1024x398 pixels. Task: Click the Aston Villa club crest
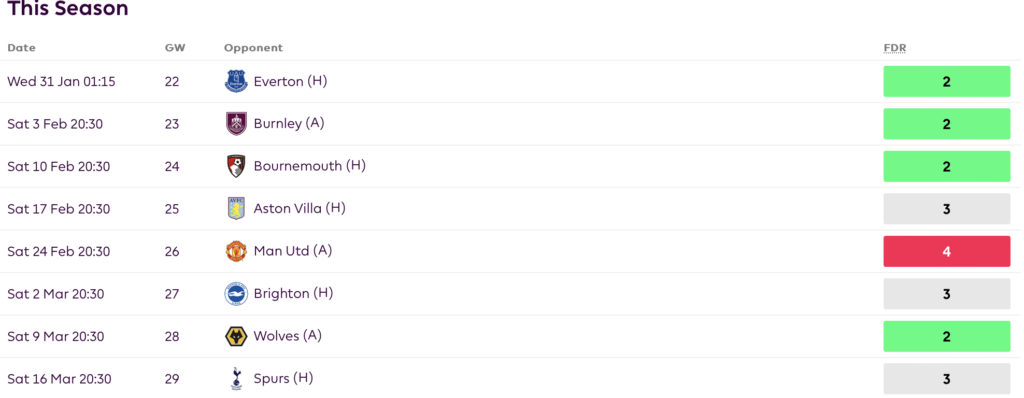tap(236, 208)
